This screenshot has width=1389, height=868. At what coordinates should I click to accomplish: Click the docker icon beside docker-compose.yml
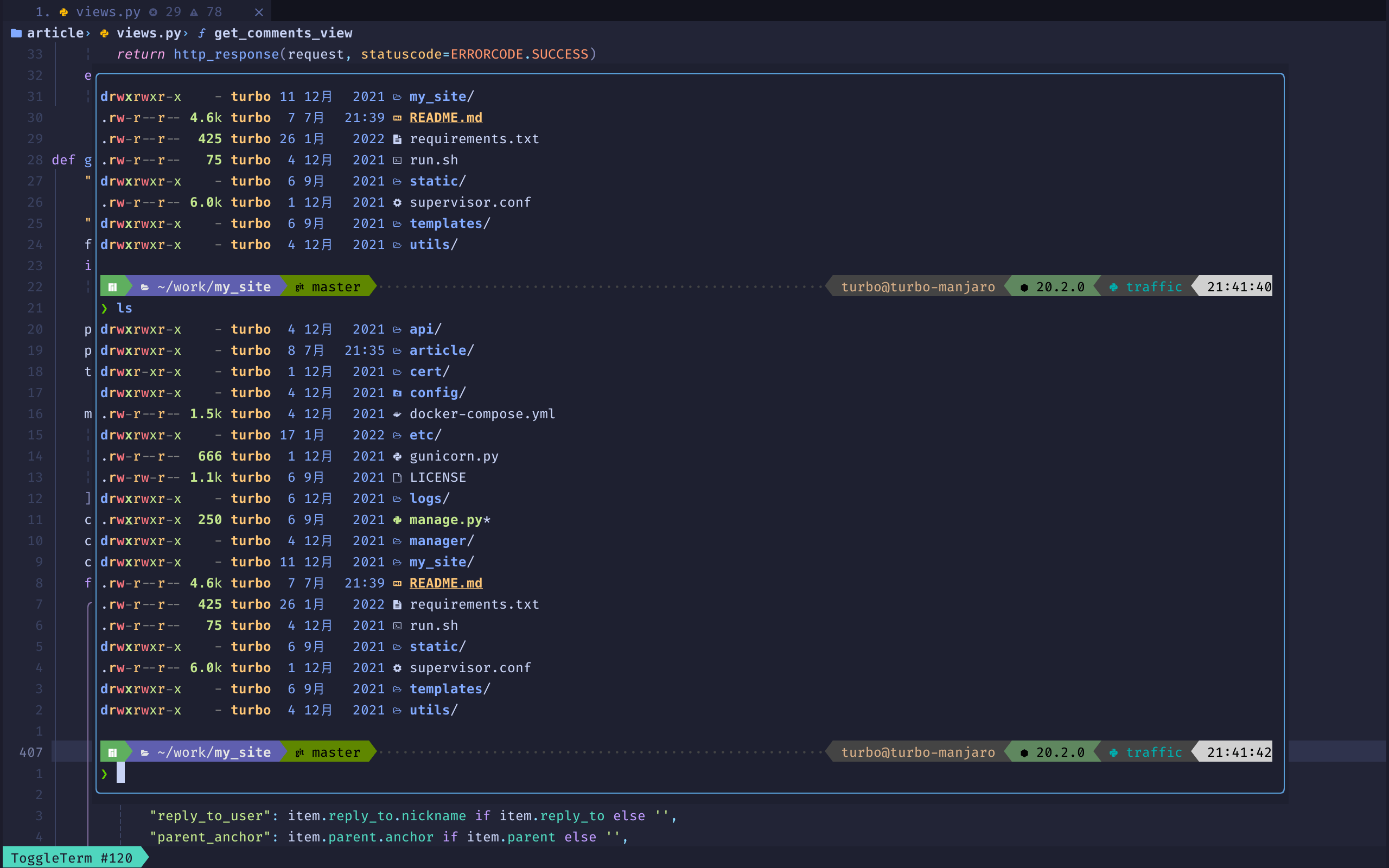click(397, 414)
